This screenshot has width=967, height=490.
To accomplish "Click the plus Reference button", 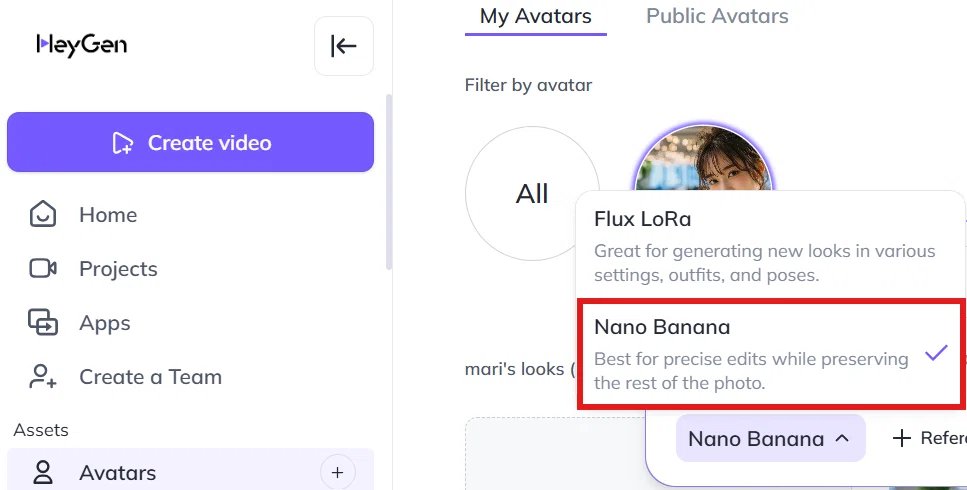I will click(x=929, y=438).
